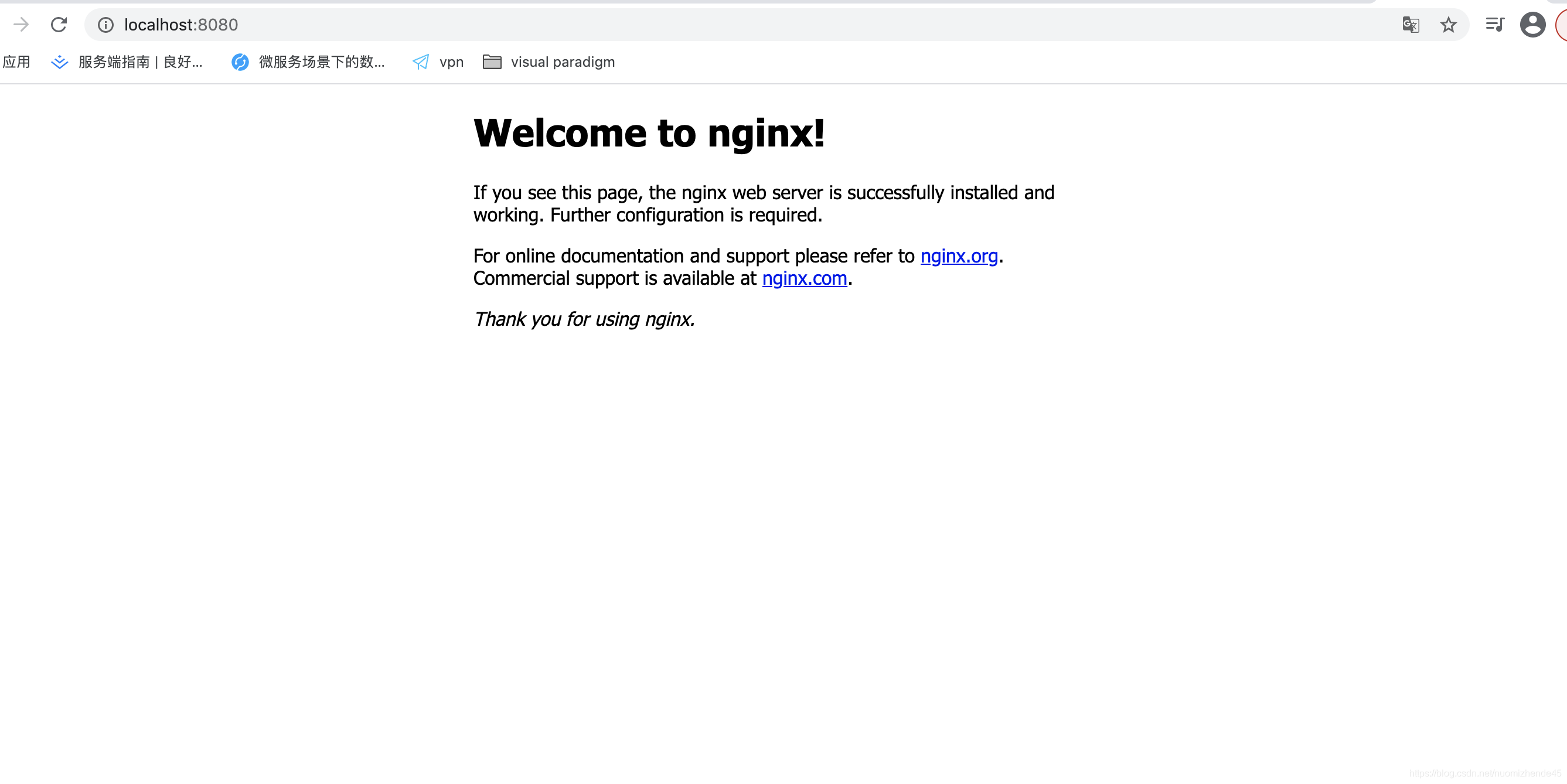The image size is (1567, 784).
Task: Follow the nginx.org link
Action: point(959,256)
